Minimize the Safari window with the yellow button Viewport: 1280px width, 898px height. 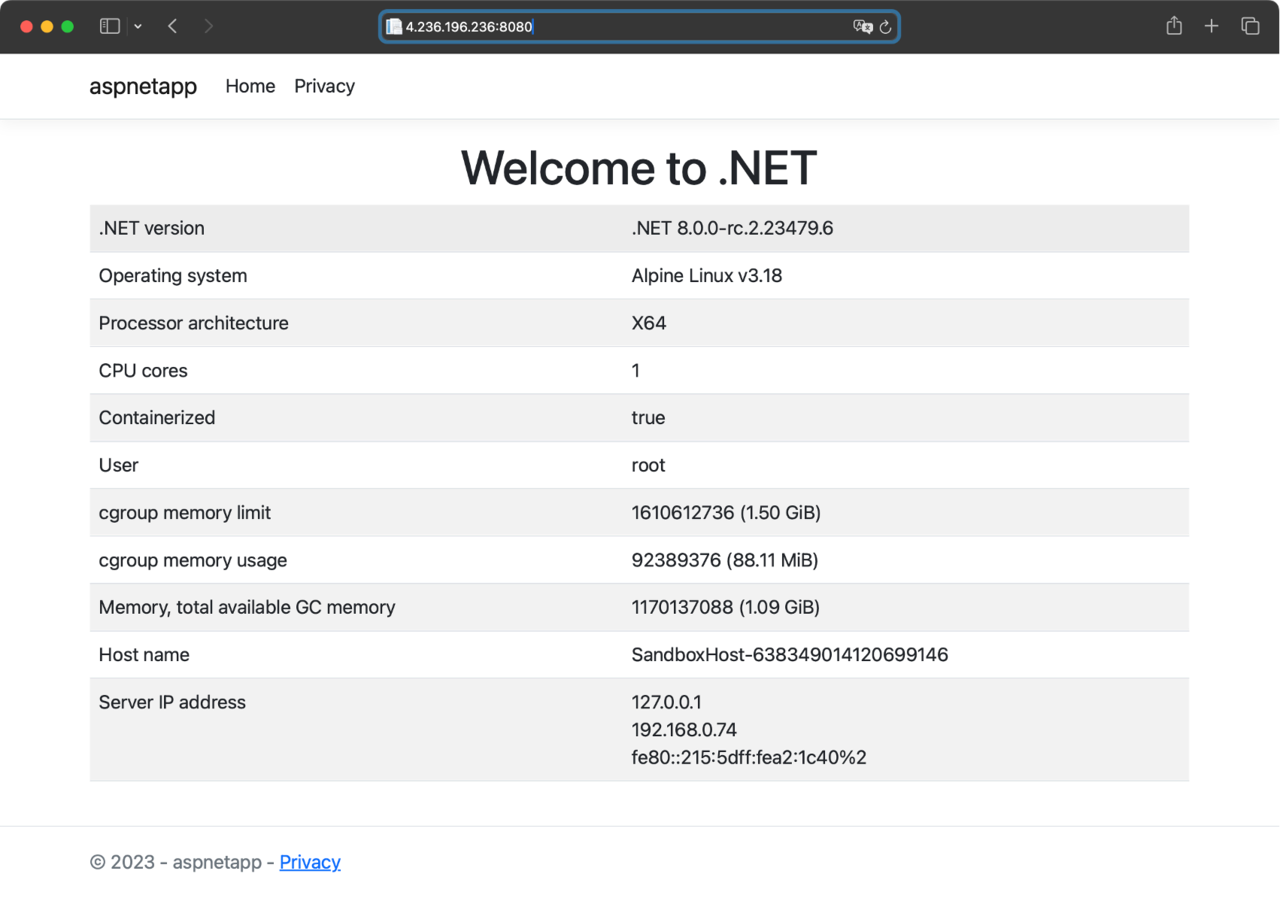pos(47,27)
